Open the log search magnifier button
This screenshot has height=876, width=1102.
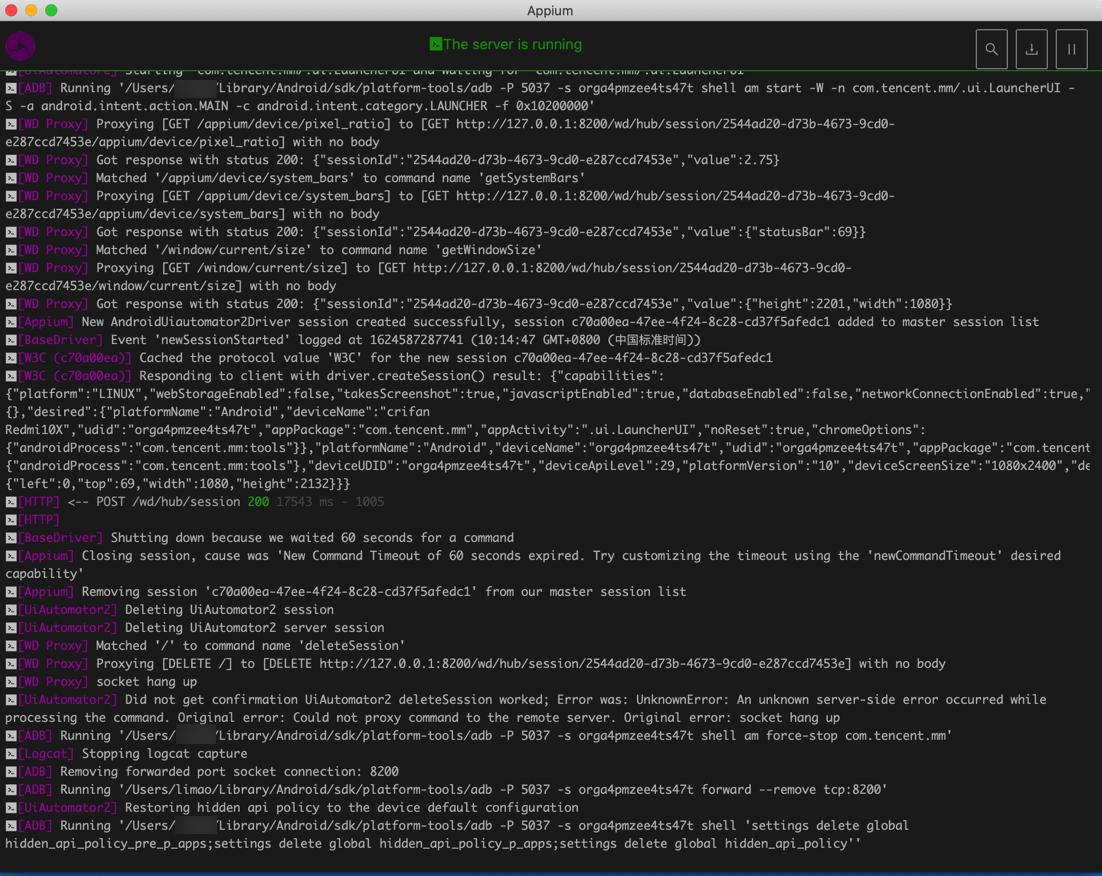pyautogui.click(x=991, y=49)
